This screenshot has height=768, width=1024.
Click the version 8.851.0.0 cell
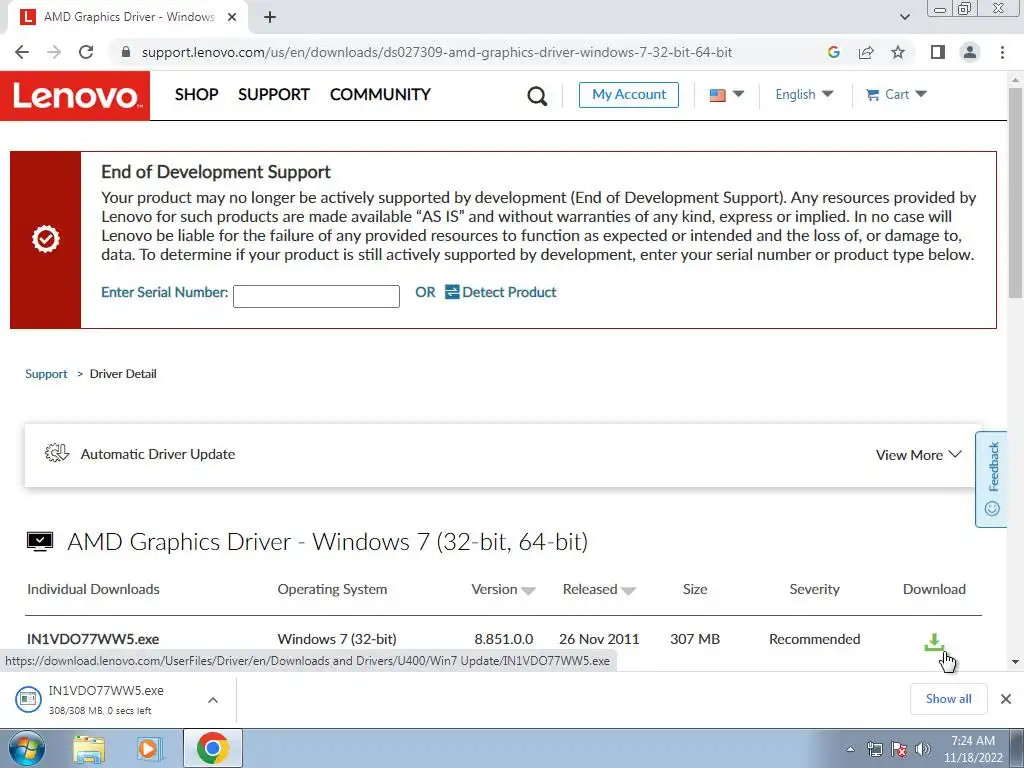coord(504,639)
